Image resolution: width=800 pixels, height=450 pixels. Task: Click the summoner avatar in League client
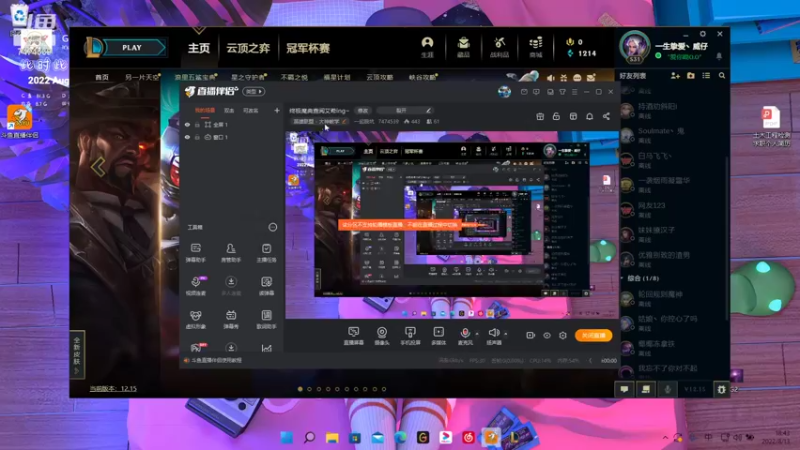pyautogui.click(x=634, y=46)
